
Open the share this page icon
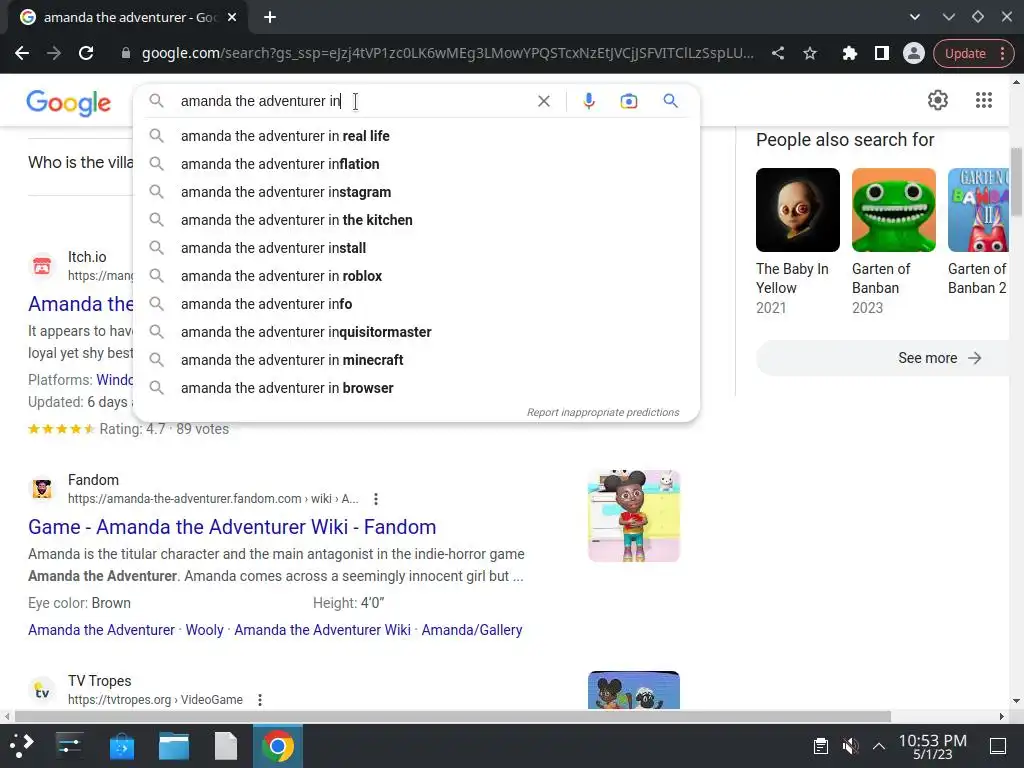click(778, 54)
